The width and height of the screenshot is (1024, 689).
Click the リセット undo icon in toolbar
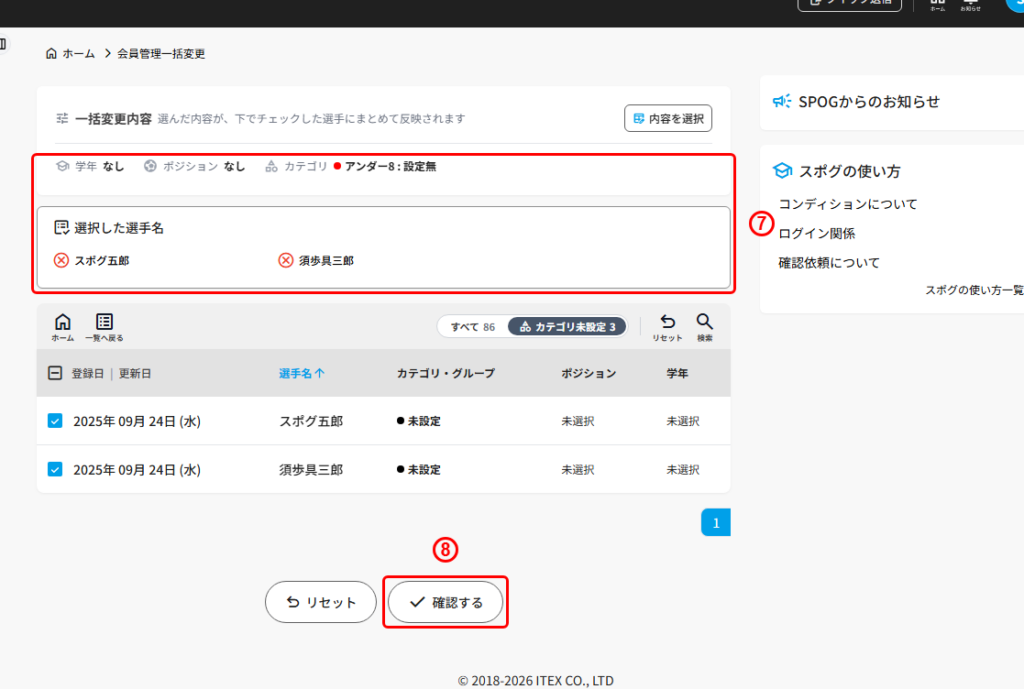[667, 321]
